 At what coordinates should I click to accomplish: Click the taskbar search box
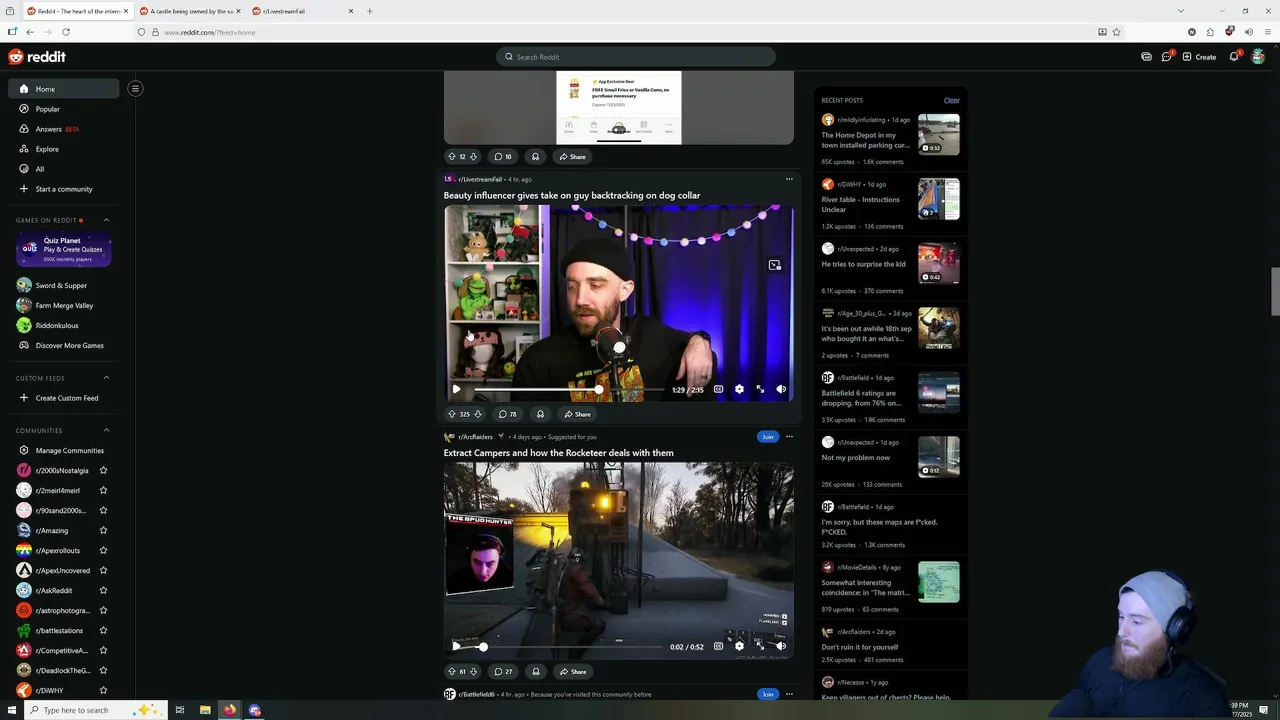[x=94, y=710]
